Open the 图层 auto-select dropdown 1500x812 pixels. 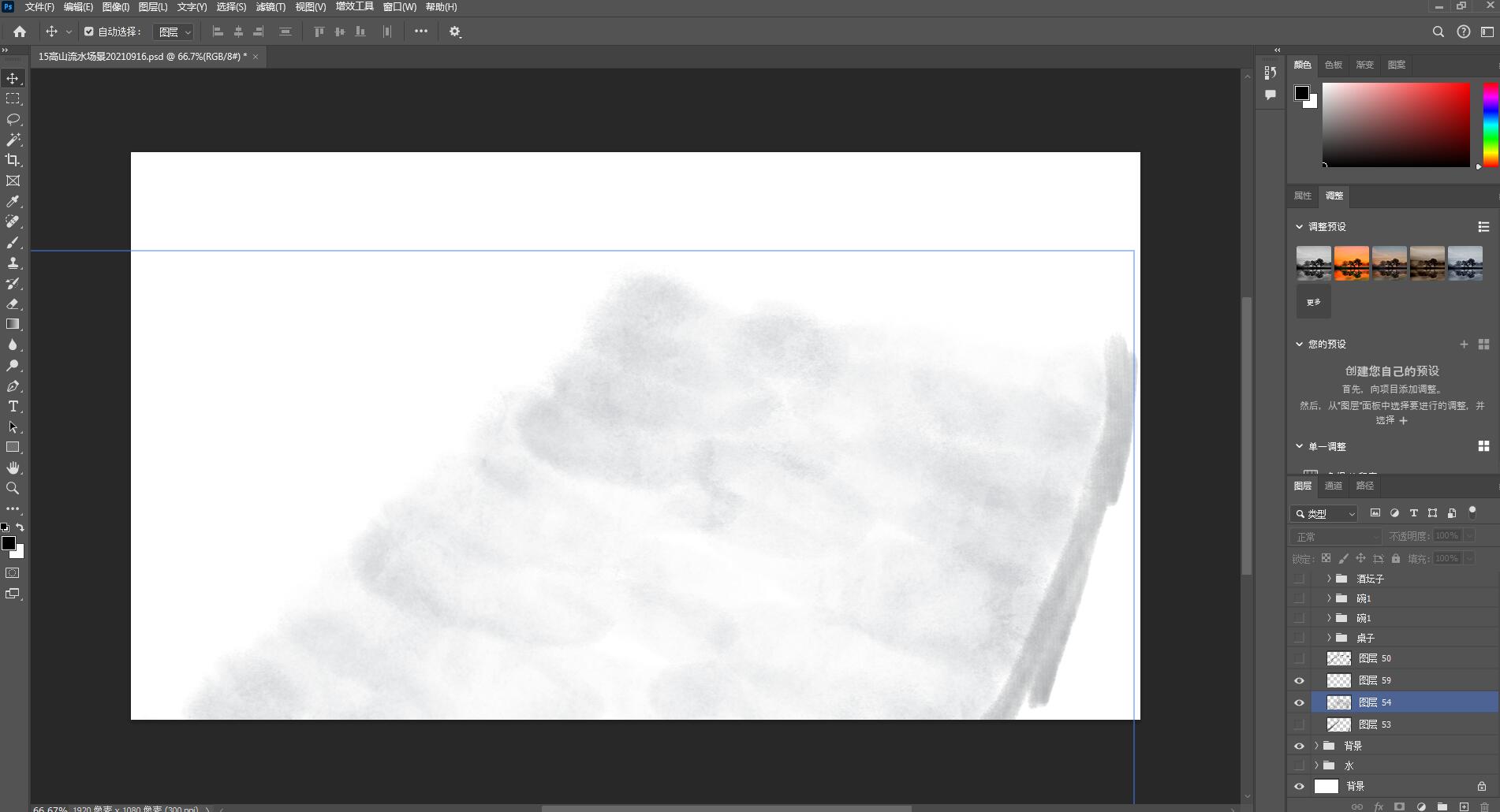[x=174, y=32]
